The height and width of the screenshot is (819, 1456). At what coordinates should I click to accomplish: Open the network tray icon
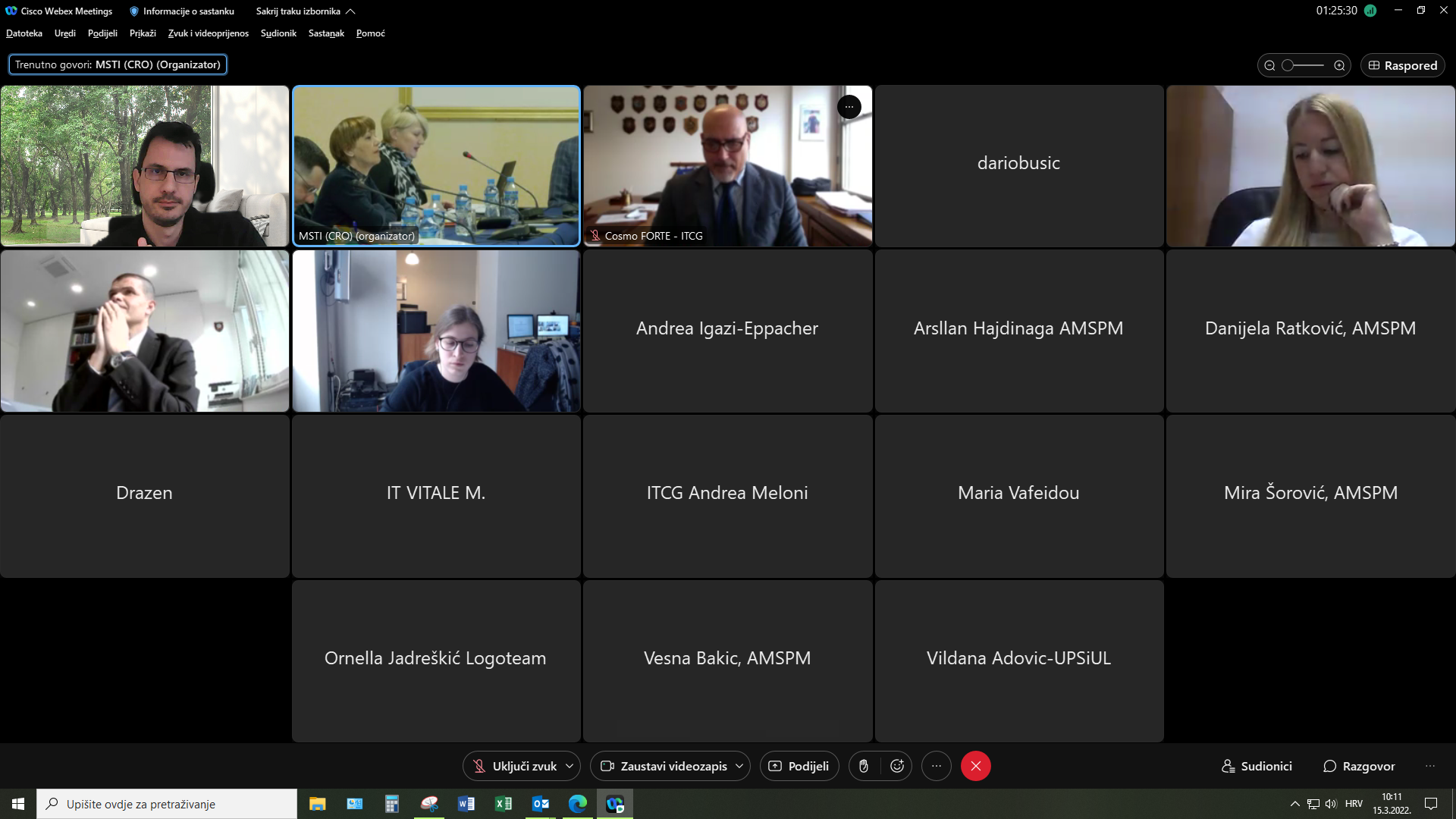coord(1313,804)
